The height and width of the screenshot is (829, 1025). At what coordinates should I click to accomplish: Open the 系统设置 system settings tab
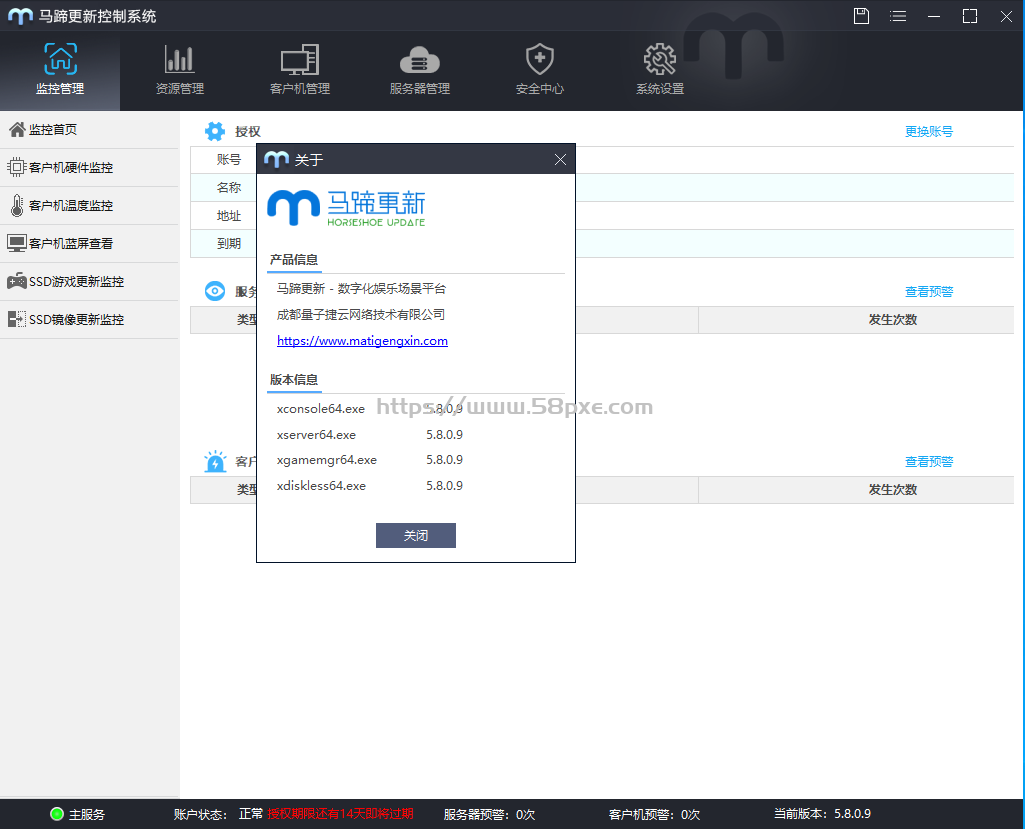click(x=660, y=70)
